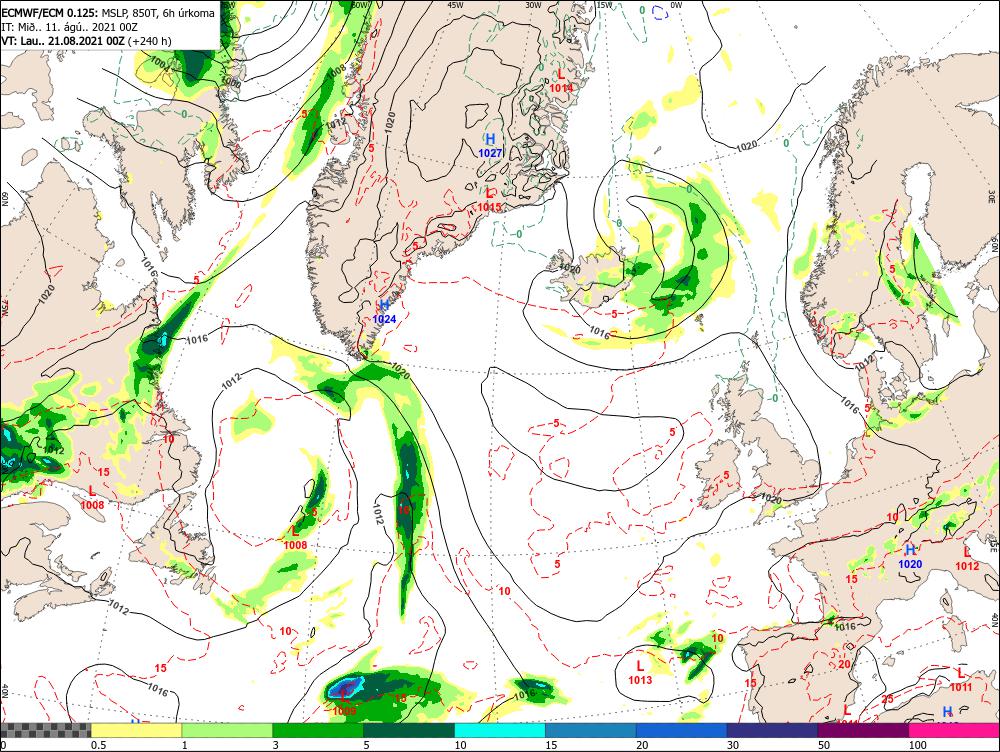Click the '30E' longitude label on the right edge
This screenshot has height=752, width=1000.
992,195
